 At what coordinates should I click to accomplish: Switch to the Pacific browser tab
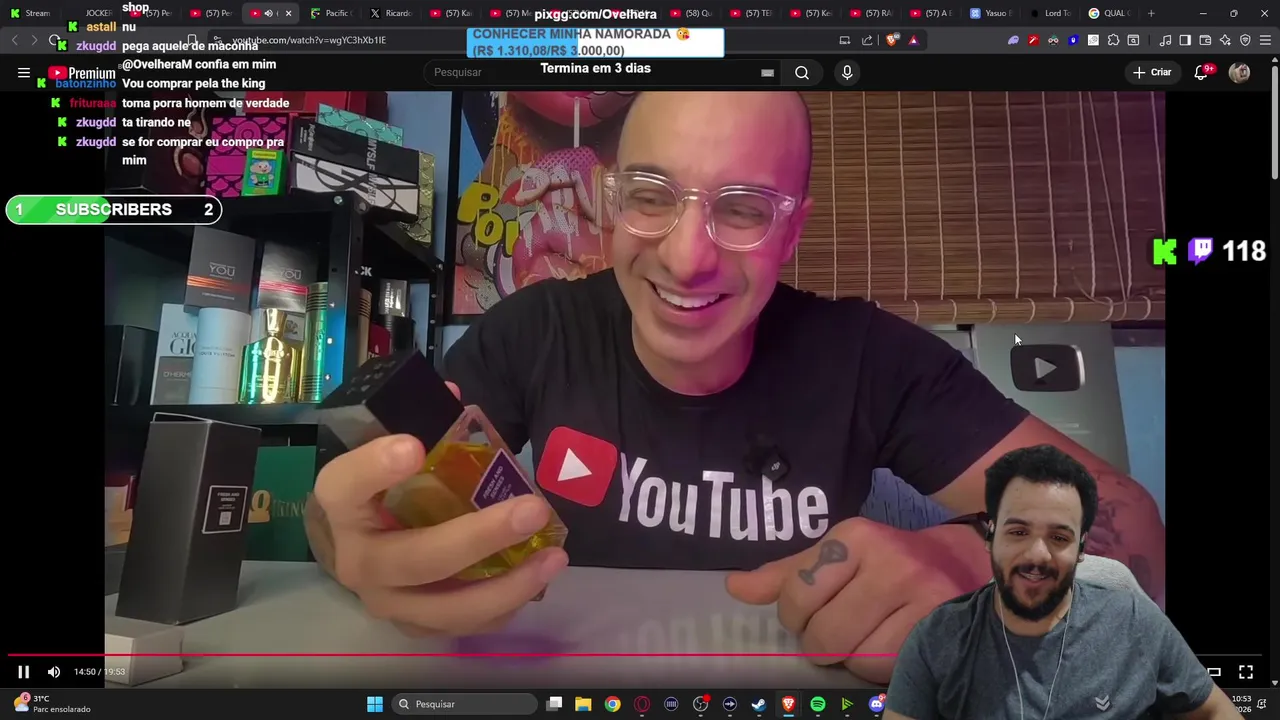point(331,13)
